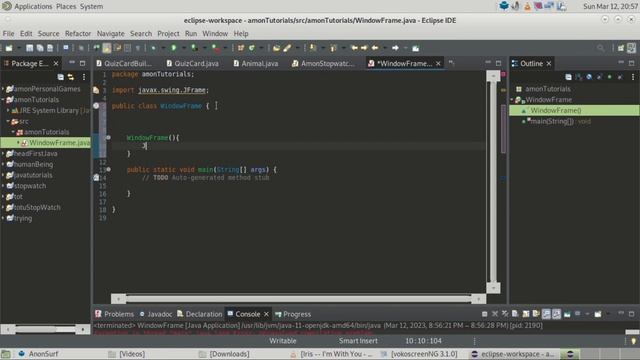Open the Progress tab
This screenshot has height=360, width=640.
point(293,314)
